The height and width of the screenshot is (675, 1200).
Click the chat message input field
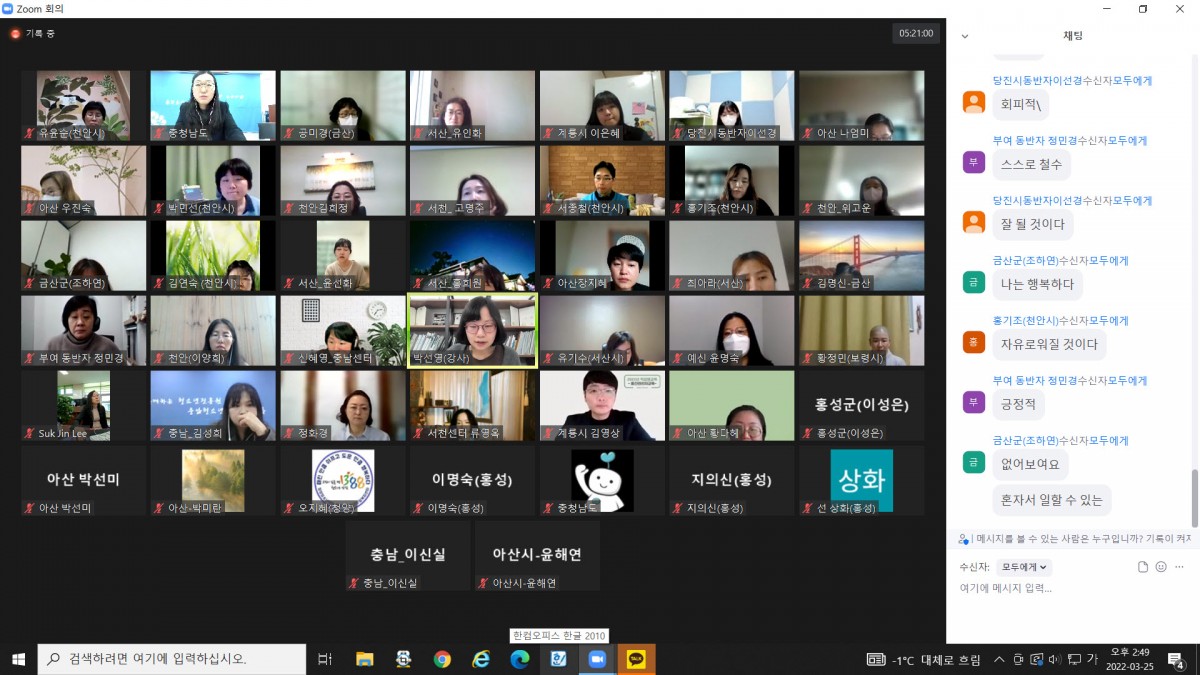tap(1070, 588)
